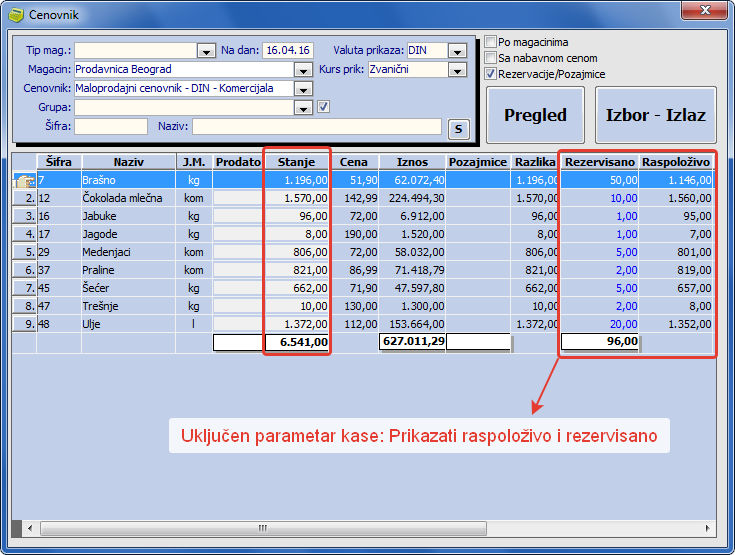735x555 pixels.
Task: Click the Na dan date field
Action: tap(288, 50)
